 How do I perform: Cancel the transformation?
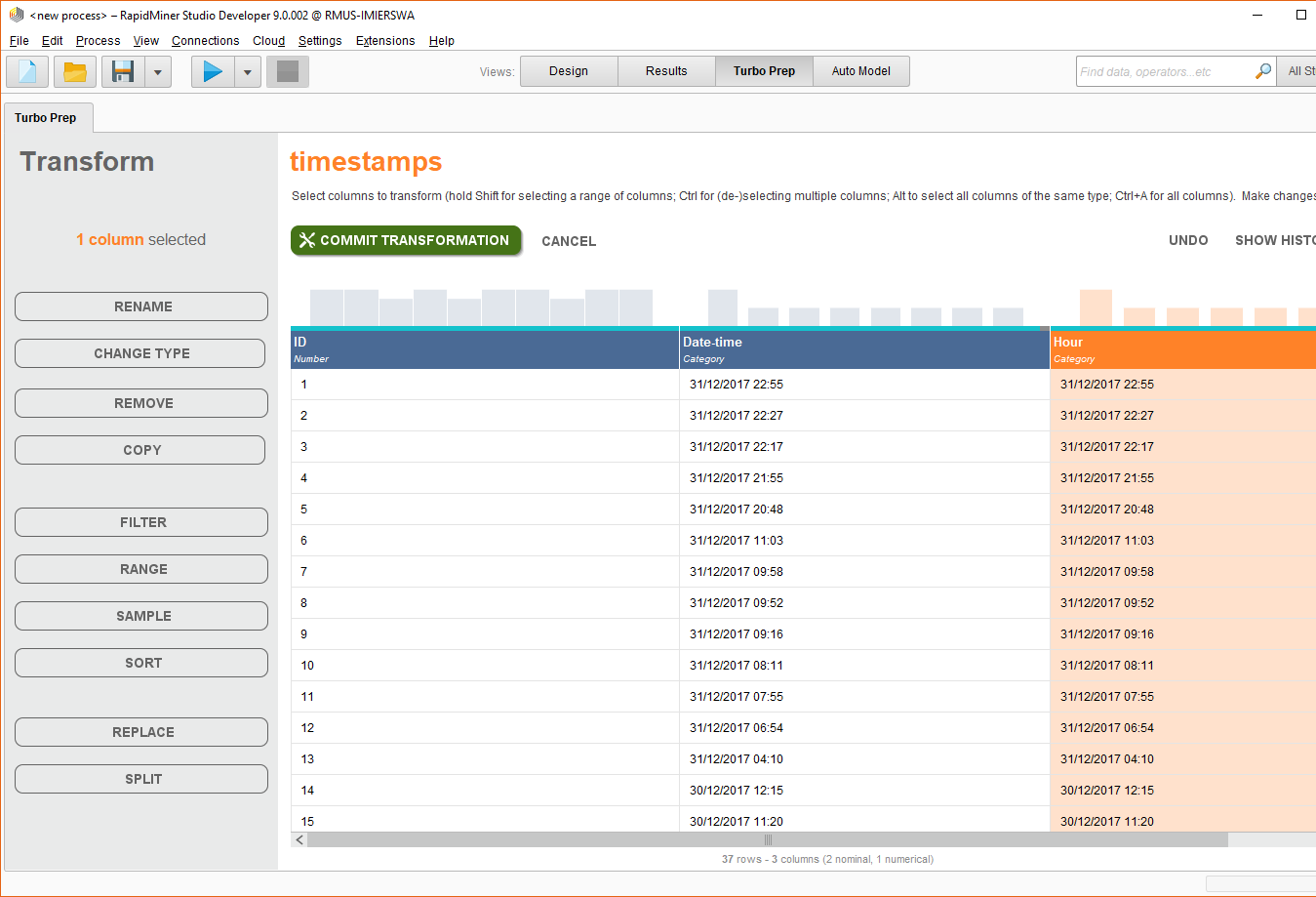(569, 241)
